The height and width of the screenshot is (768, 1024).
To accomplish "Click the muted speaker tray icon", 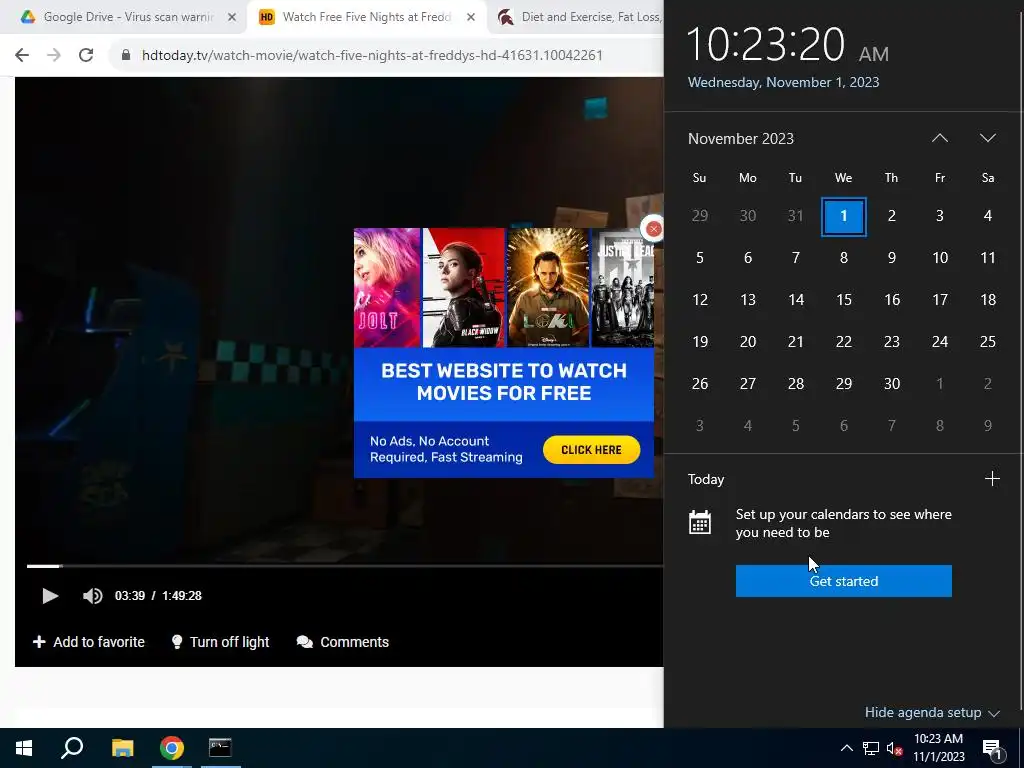I will 894,748.
